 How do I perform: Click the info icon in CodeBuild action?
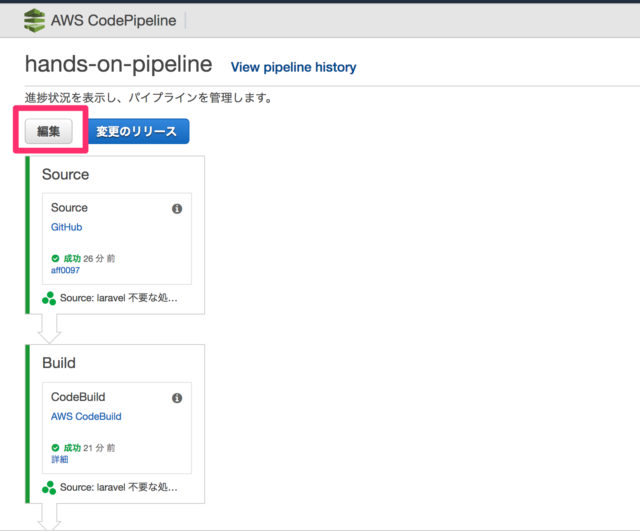click(177, 398)
